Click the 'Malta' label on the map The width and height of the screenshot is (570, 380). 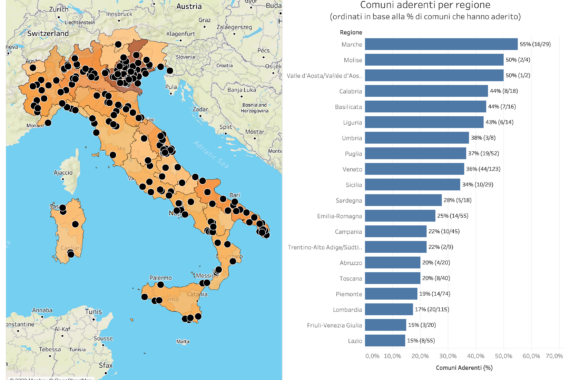click(182, 341)
